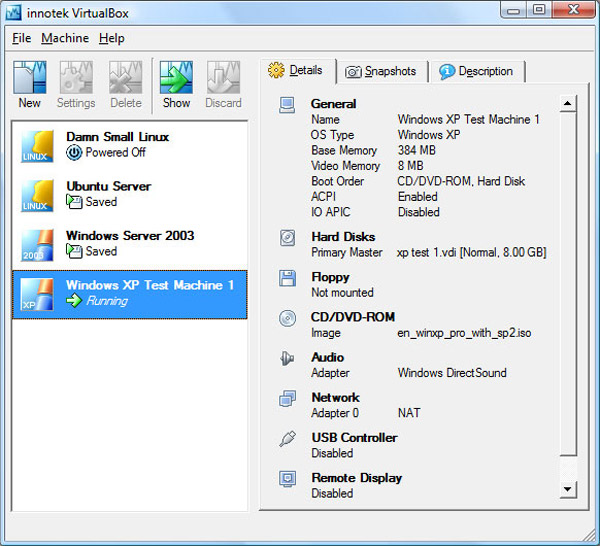
Task: Click the Running green arrow status icon
Action: point(74,300)
